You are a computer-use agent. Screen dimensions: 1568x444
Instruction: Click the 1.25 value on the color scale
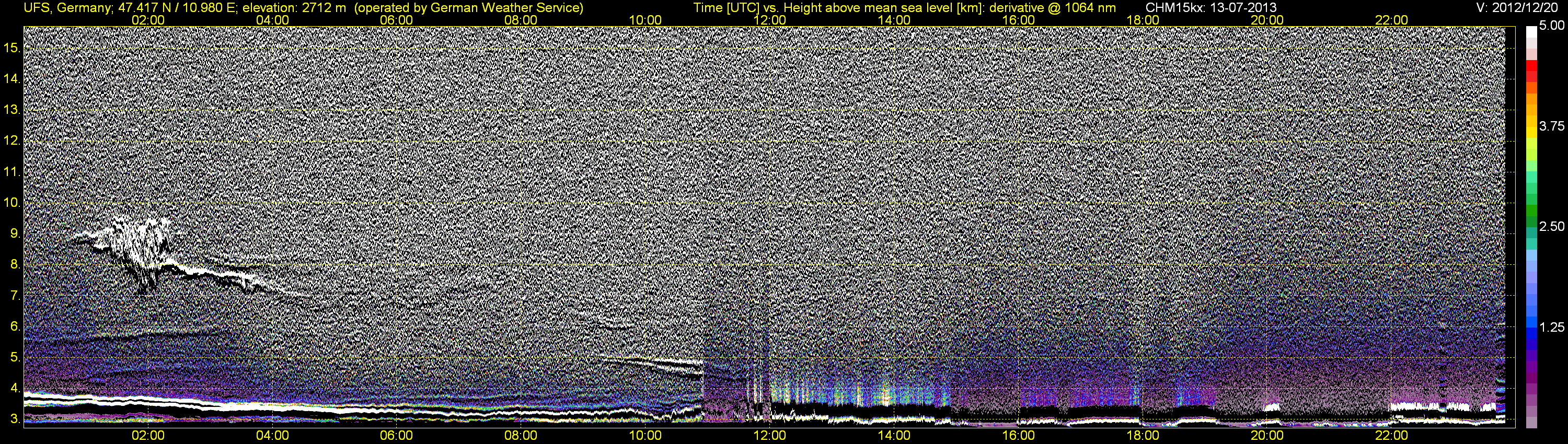coord(1552,327)
